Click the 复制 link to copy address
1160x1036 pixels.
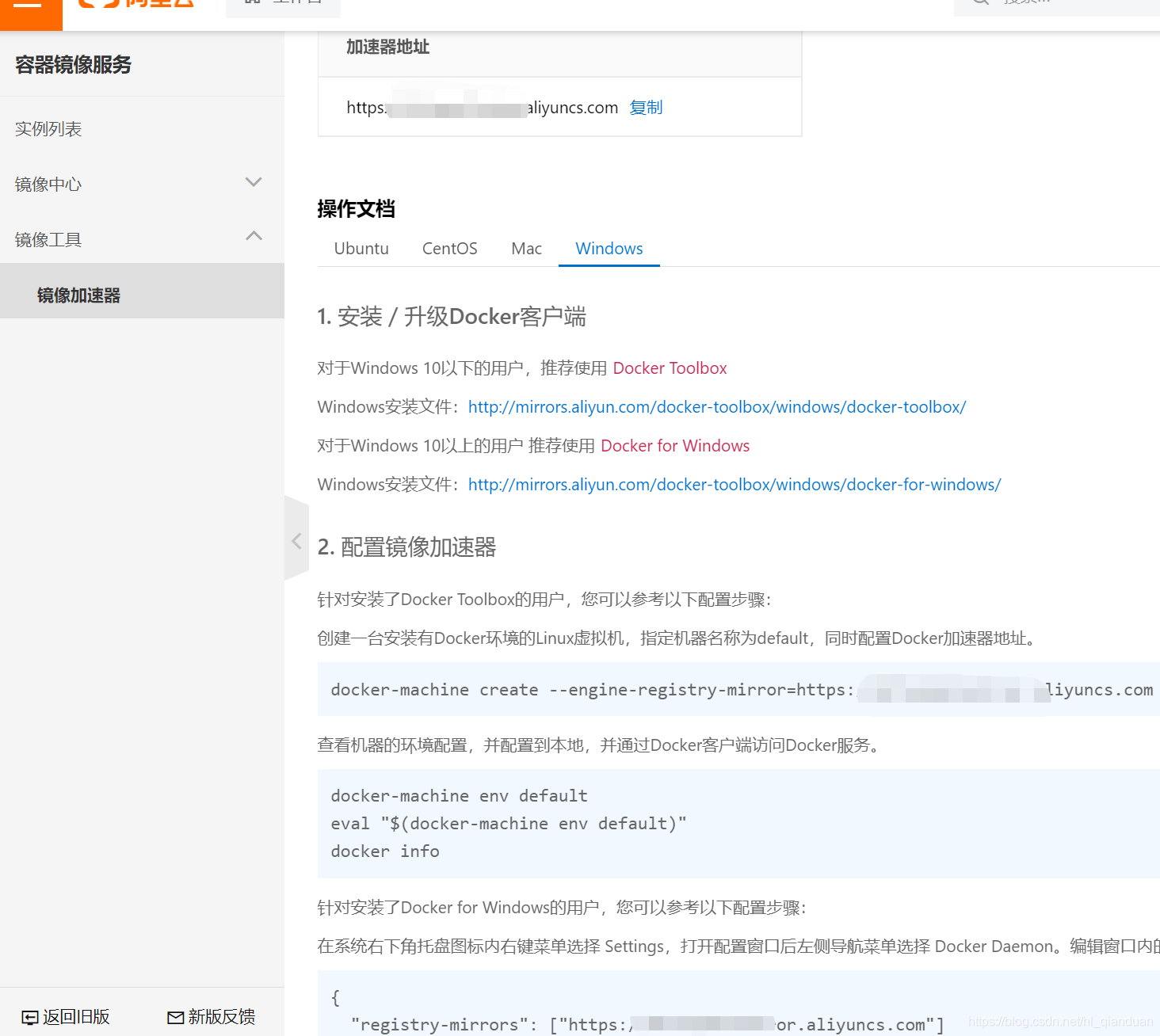coord(646,108)
